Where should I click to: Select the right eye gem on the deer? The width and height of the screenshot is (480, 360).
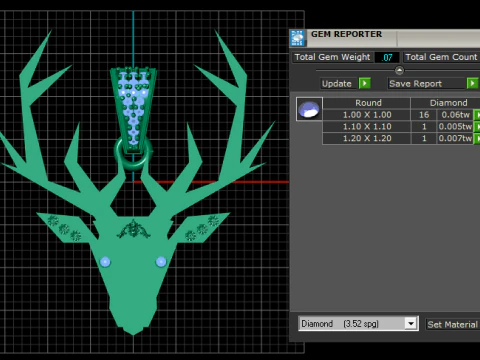tap(161, 262)
